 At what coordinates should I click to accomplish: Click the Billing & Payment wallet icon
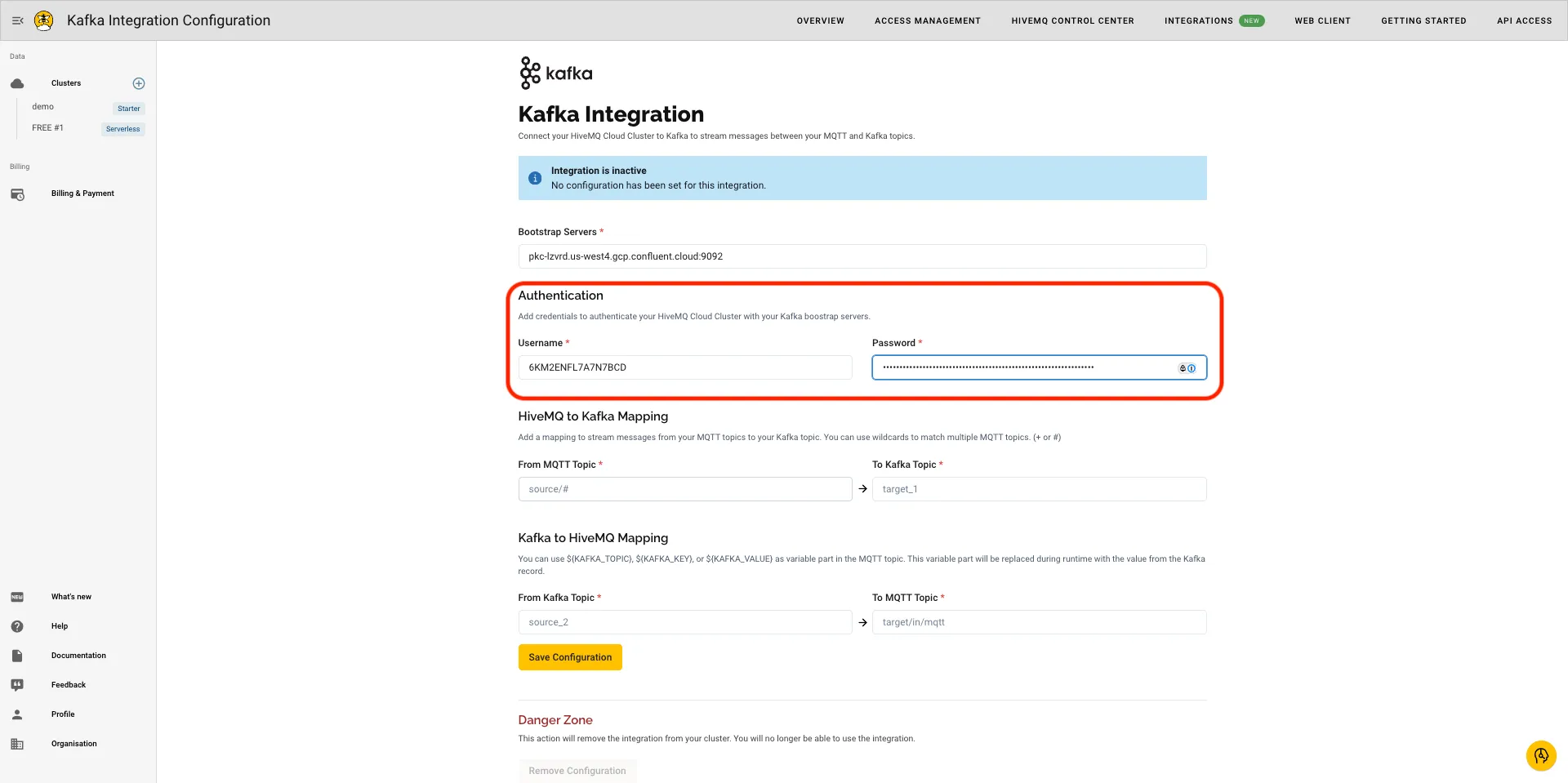tap(17, 194)
